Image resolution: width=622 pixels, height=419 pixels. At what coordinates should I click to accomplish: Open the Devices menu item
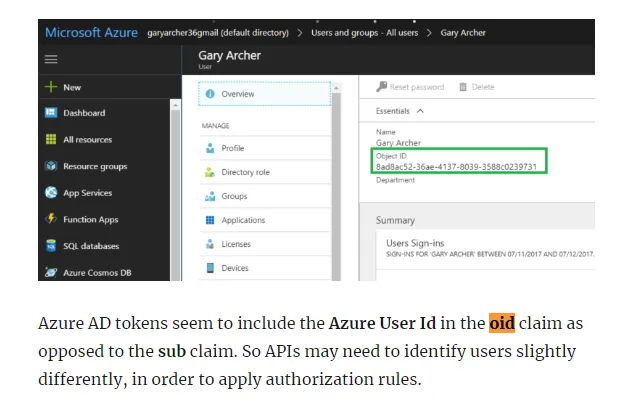click(x=265, y=268)
